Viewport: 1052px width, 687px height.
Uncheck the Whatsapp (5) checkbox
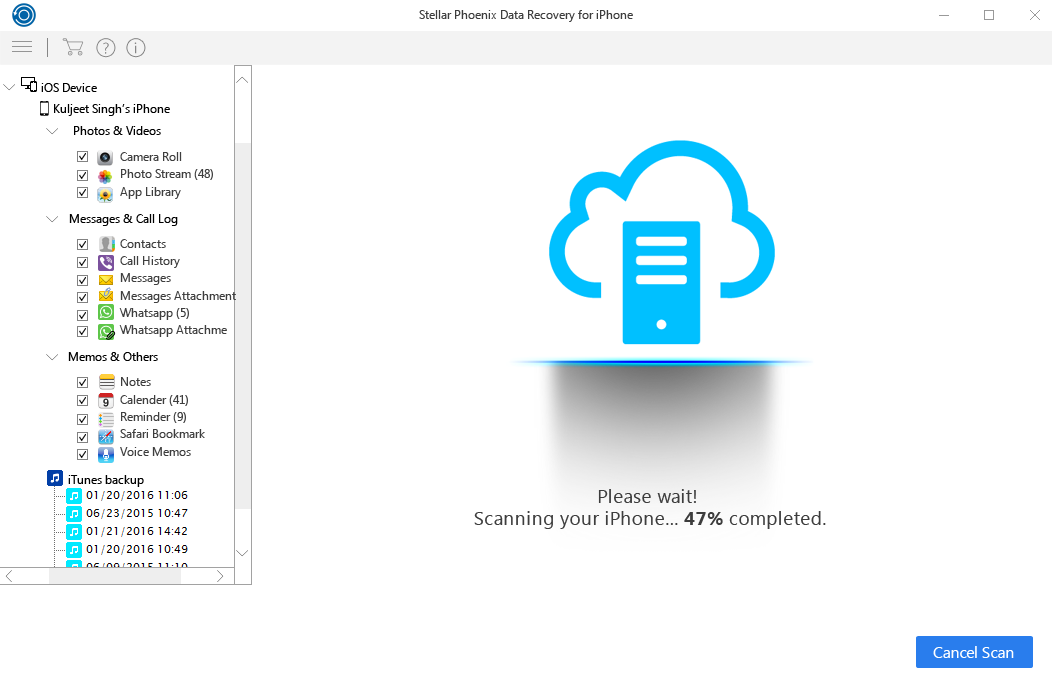(x=83, y=315)
